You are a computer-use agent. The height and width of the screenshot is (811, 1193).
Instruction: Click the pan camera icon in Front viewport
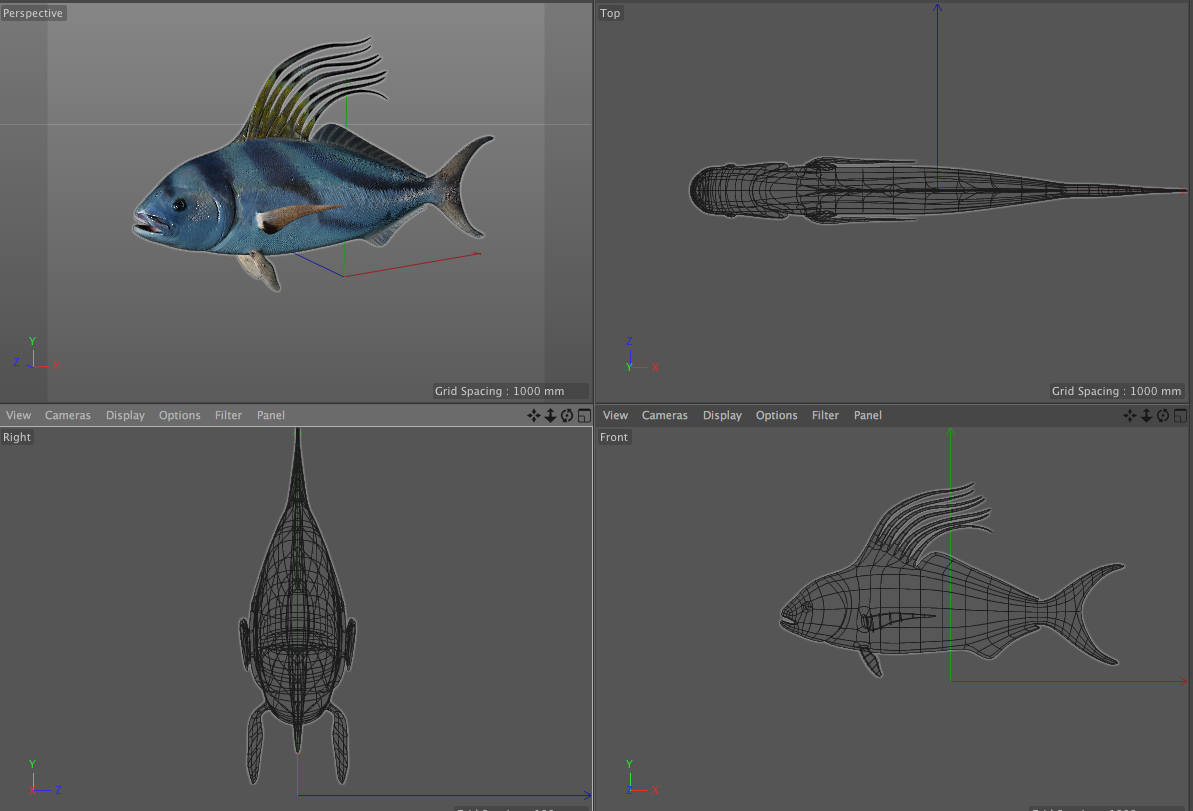[x=1130, y=415]
